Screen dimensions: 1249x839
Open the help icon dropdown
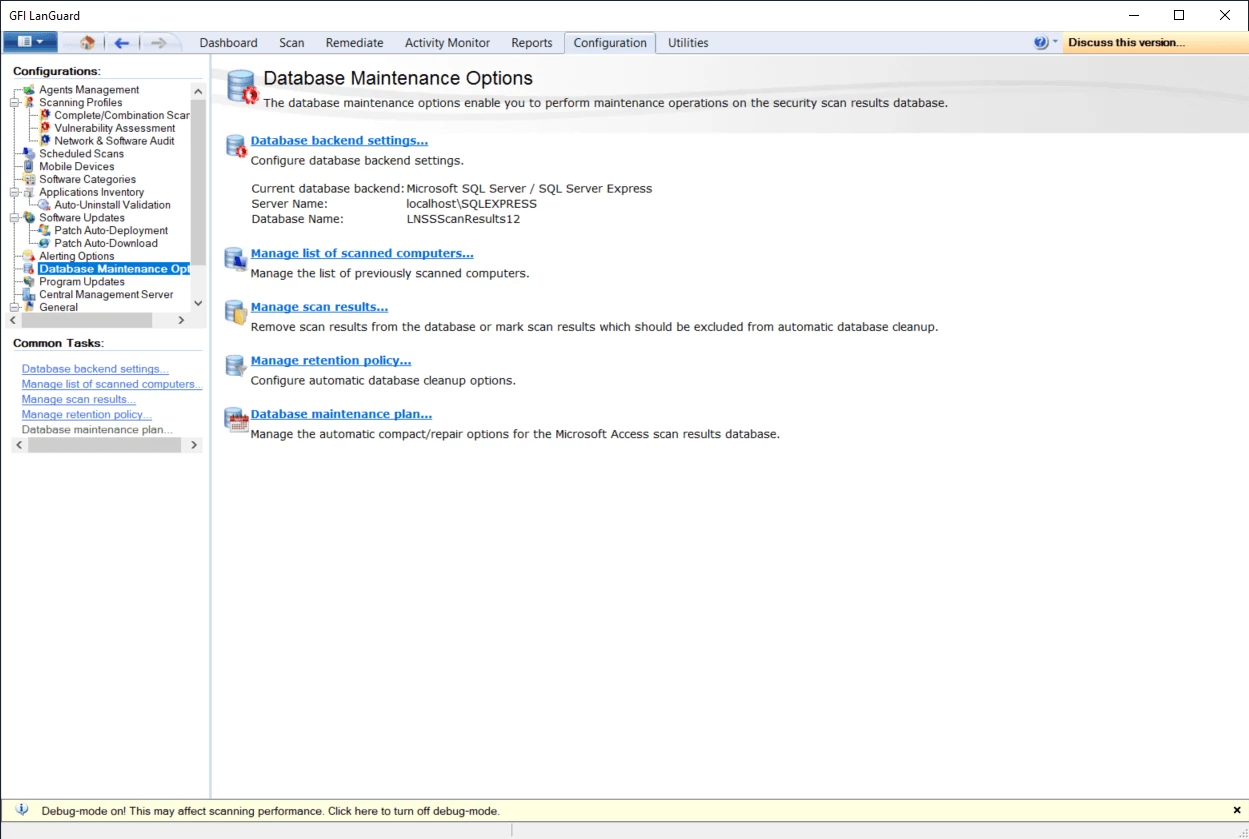(x=1045, y=43)
